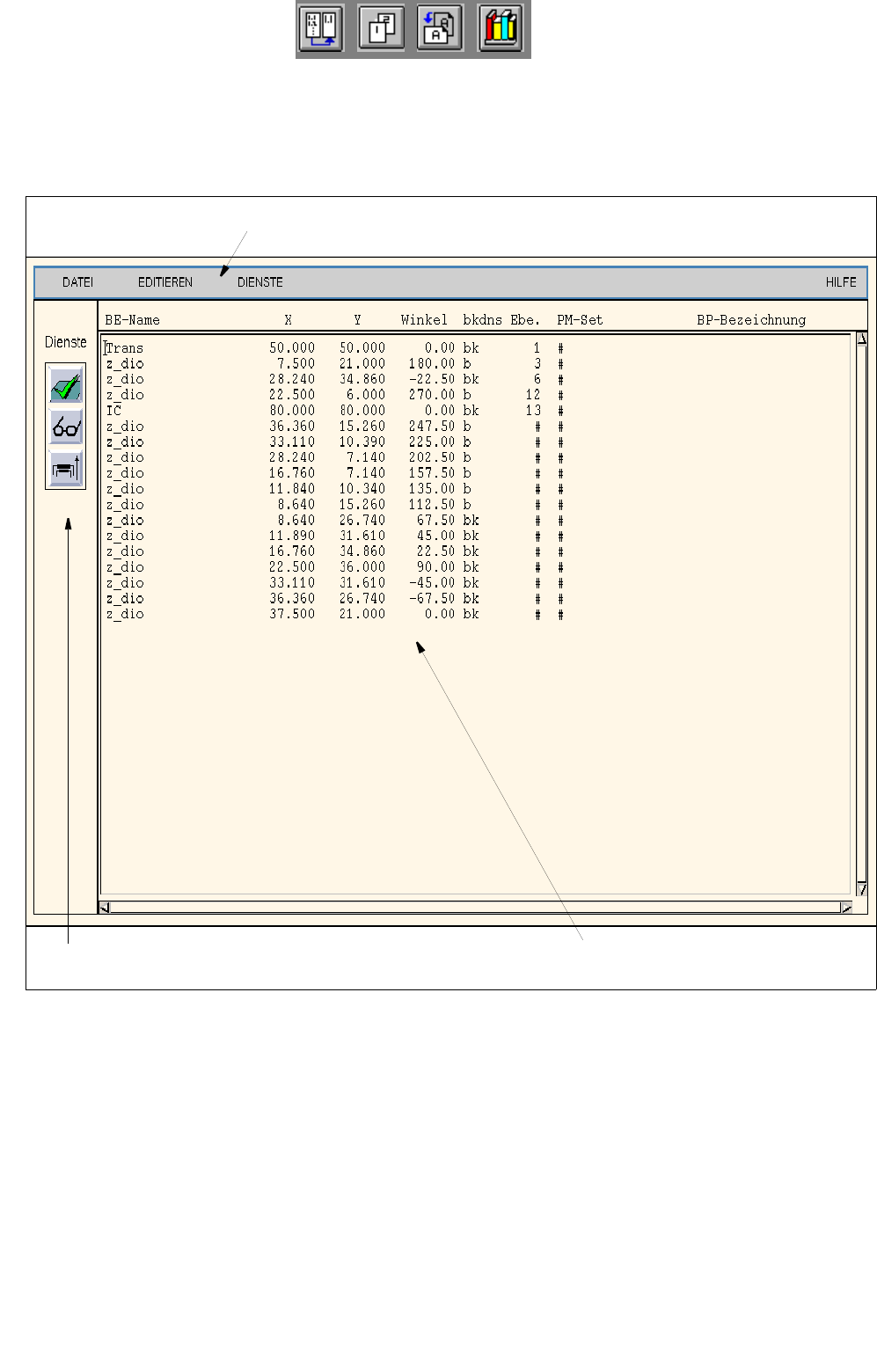Click the vertical scrollbar down arrow
The image size is (877, 1372).
click(862, 889)
